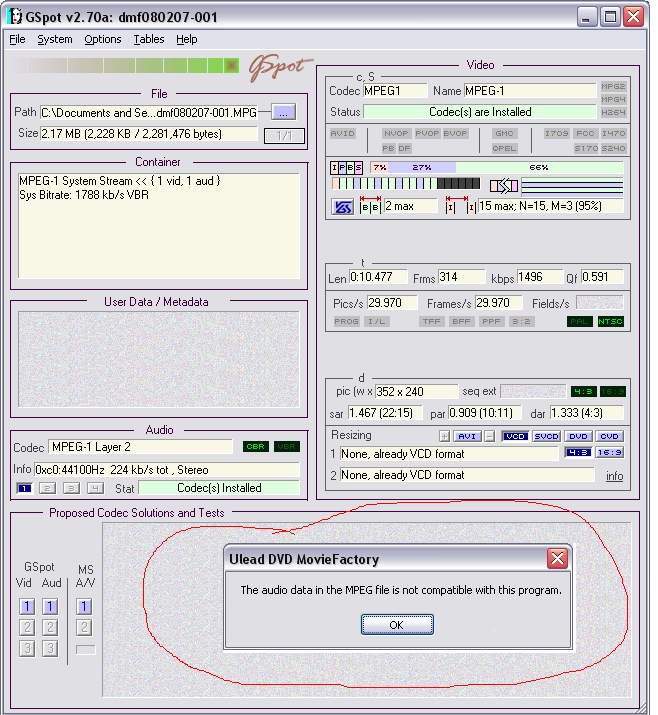Click the H264 codec indicator

613,112
